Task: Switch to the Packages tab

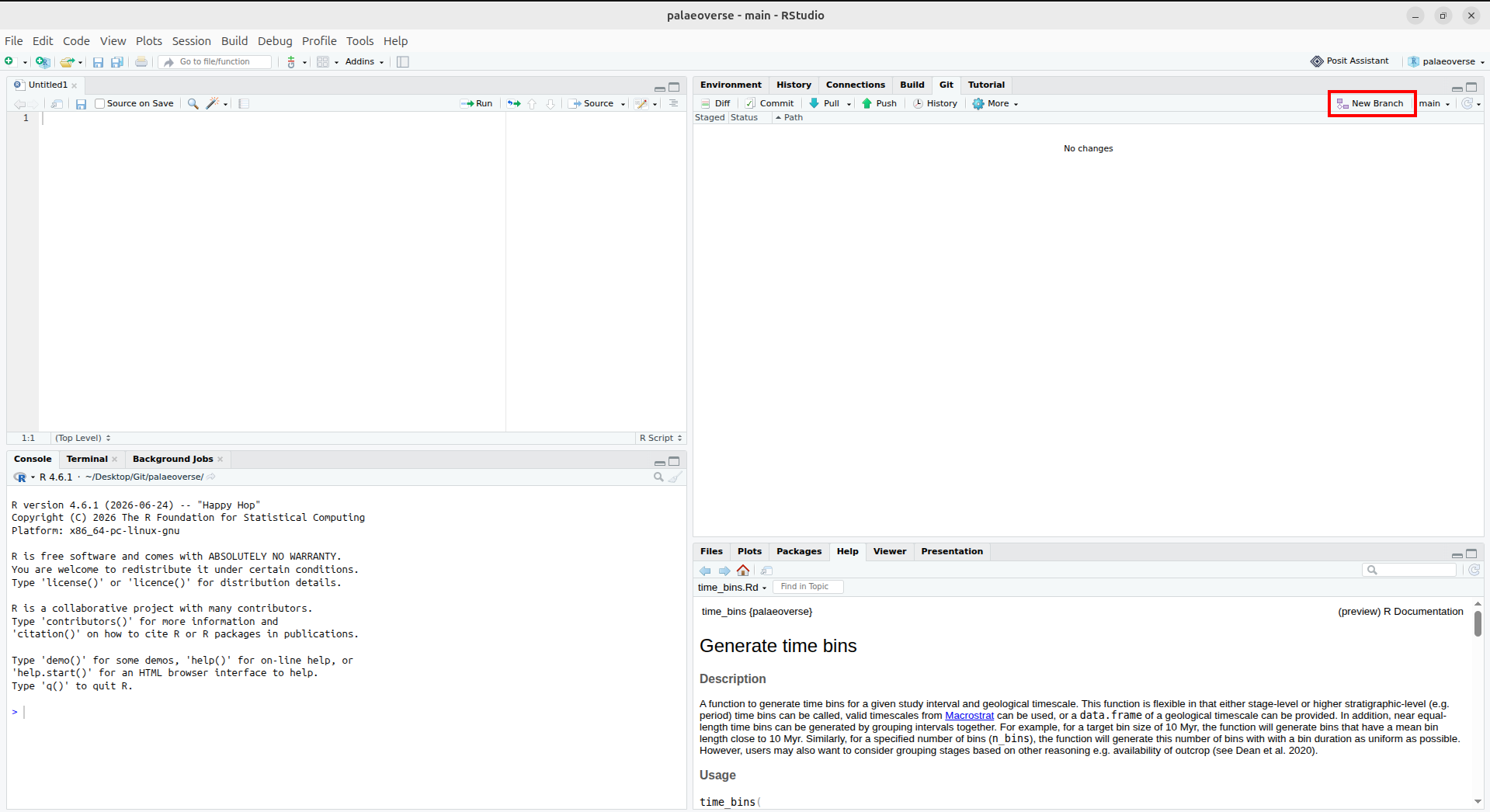Action: click(x=799, y=552)
